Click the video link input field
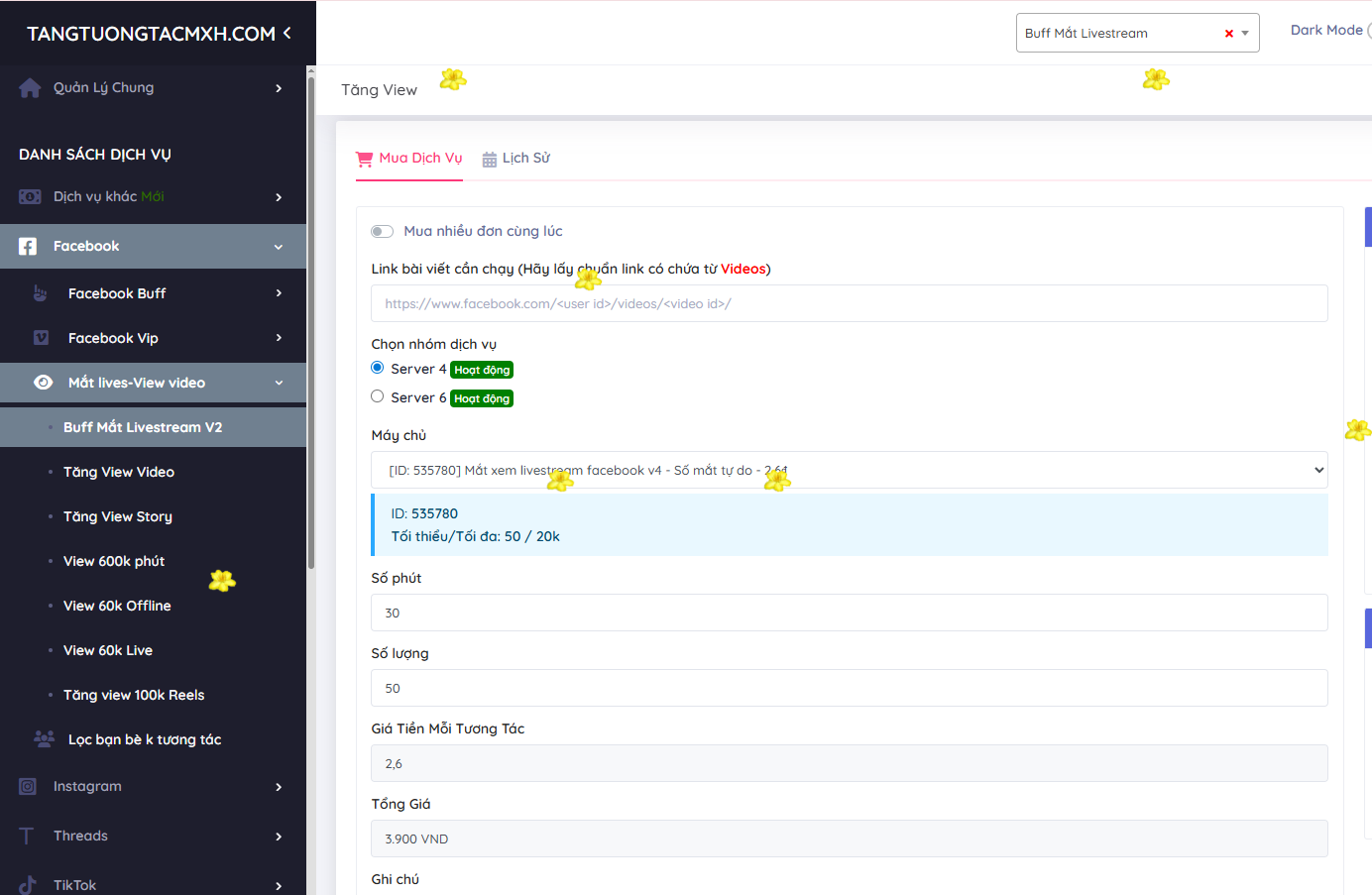Image resolution: width=1372 pixels, height=895 pixels. pos(849,303)
